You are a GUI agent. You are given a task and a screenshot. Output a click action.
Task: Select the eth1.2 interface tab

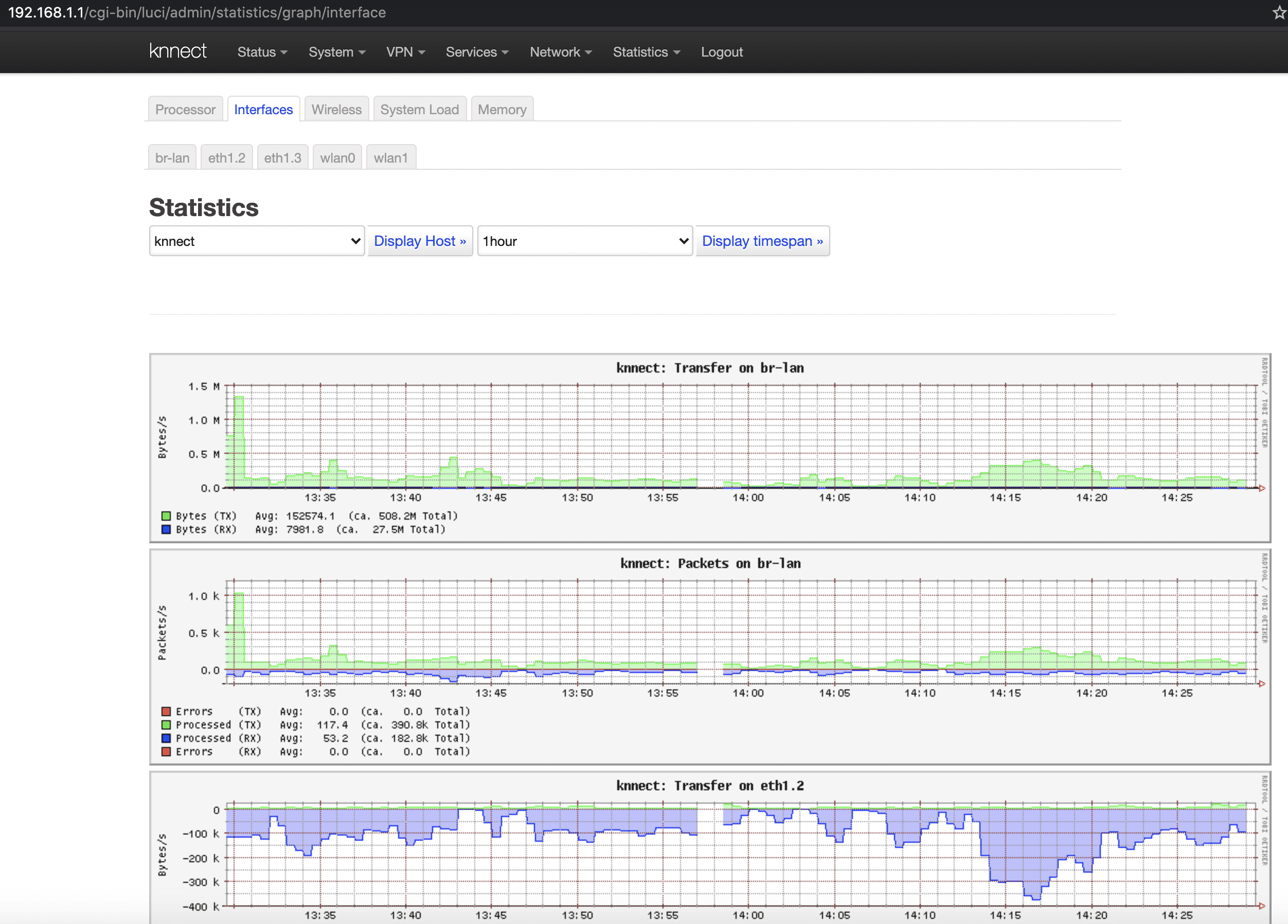coord(227,158)
